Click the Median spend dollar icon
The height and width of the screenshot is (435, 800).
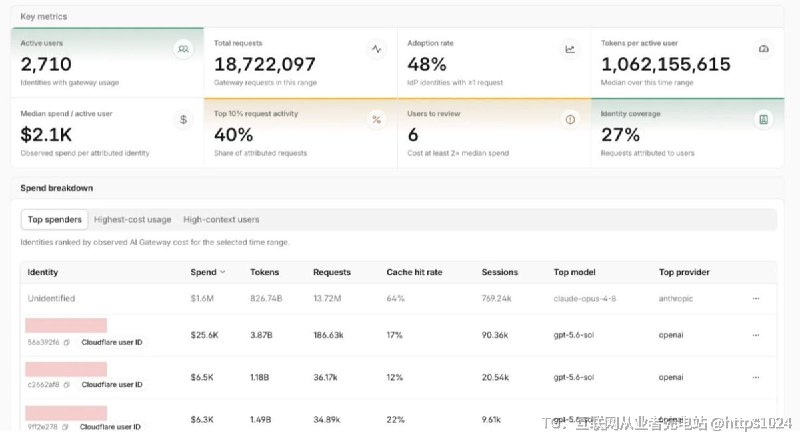(183, 120)
